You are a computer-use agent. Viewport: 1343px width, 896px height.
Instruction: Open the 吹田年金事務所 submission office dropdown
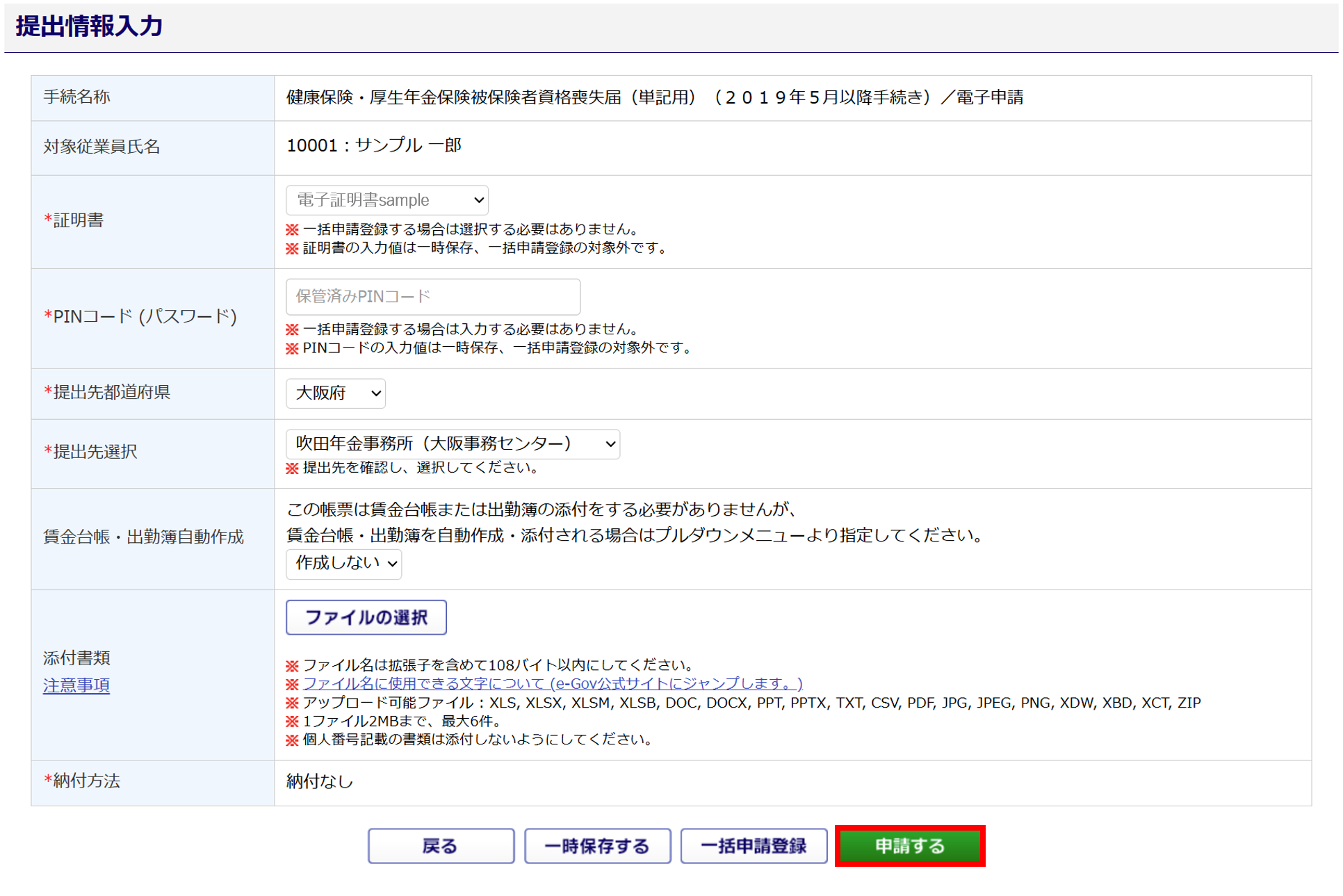453,443
